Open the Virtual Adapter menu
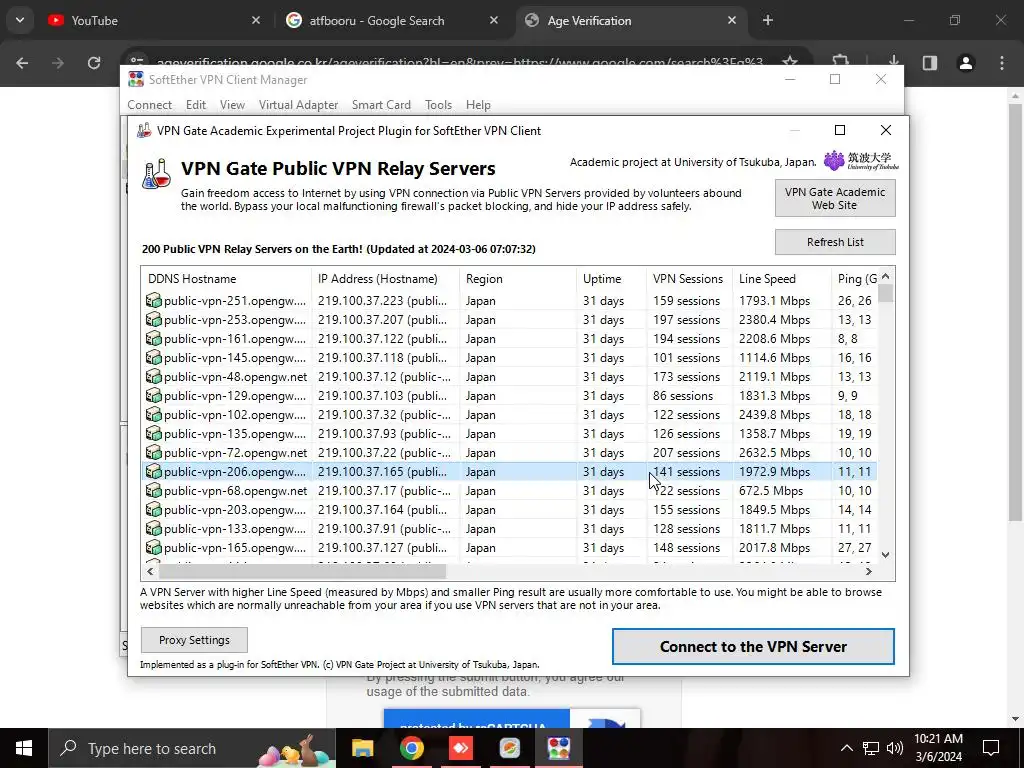Image resolution: width=1024 pixels, height=768 pixels. click(298, 104)
